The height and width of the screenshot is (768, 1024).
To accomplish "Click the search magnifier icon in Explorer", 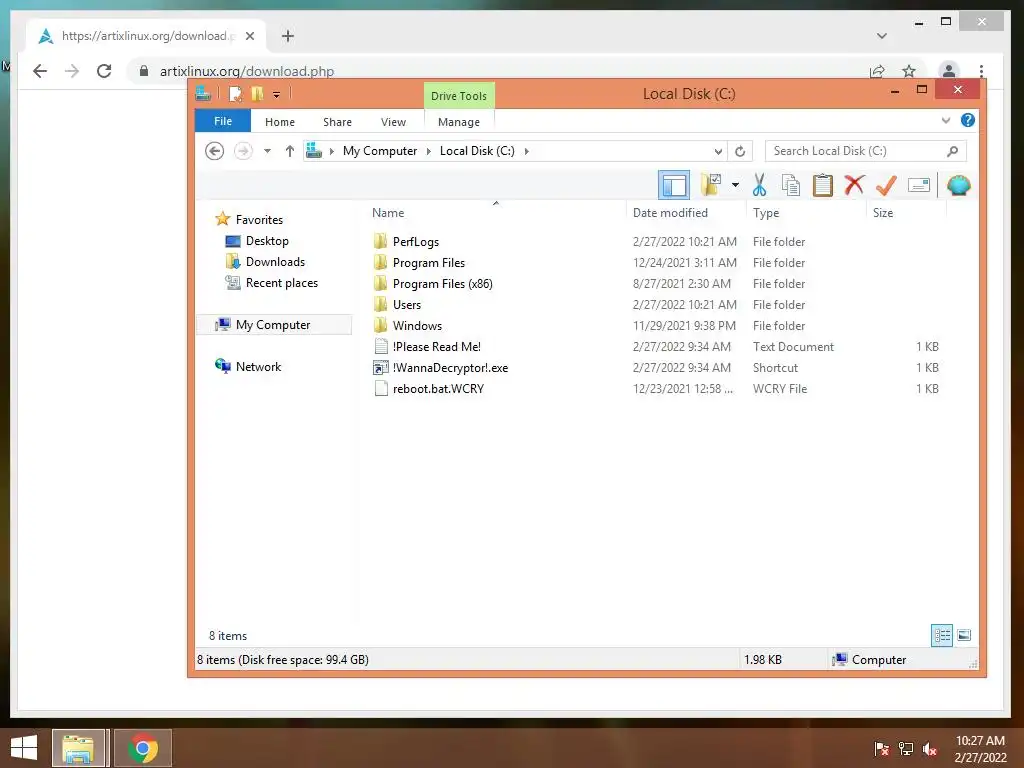I will 953,151.
